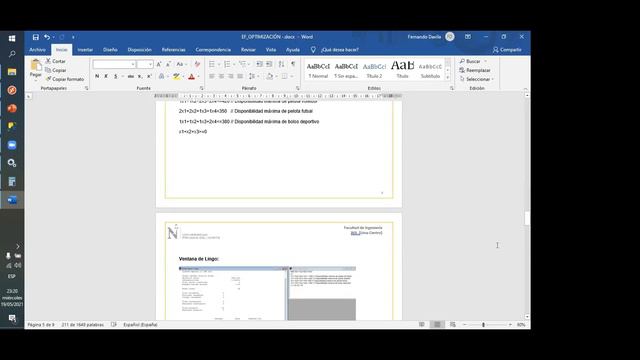Open the font size combo box
Screen dimensions: 640x360
(145, 64)
